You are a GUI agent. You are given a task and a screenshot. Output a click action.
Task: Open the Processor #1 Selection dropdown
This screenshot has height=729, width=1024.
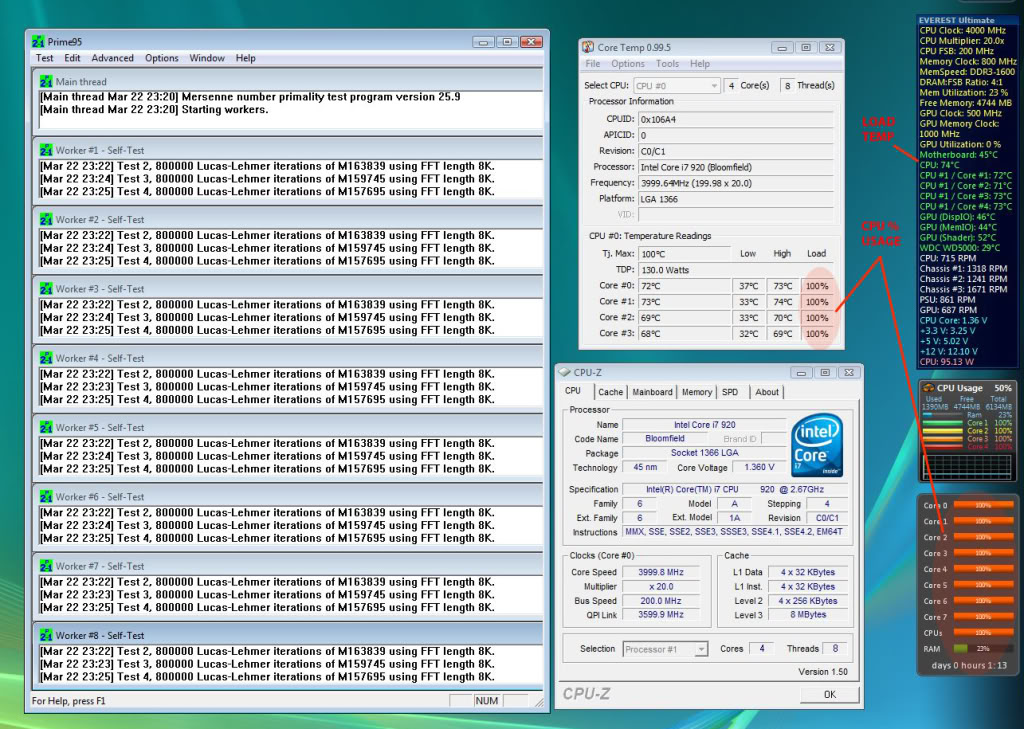tap(665, 649)
